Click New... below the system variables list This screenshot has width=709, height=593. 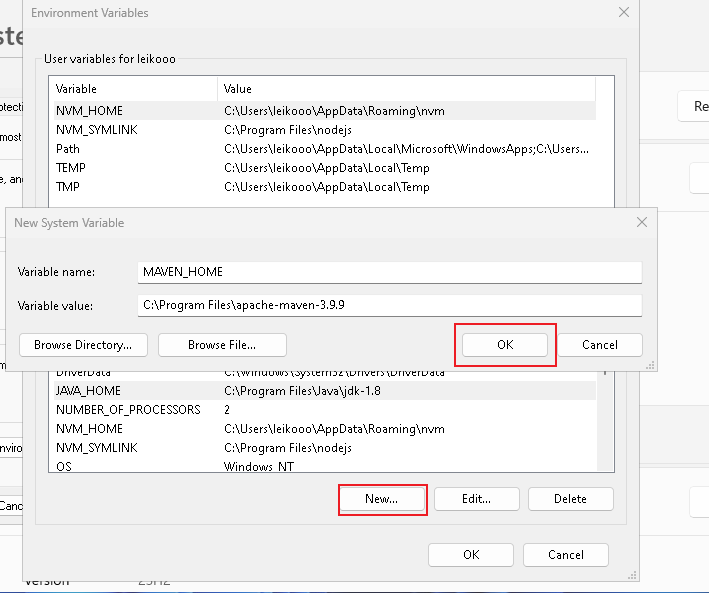382,499
